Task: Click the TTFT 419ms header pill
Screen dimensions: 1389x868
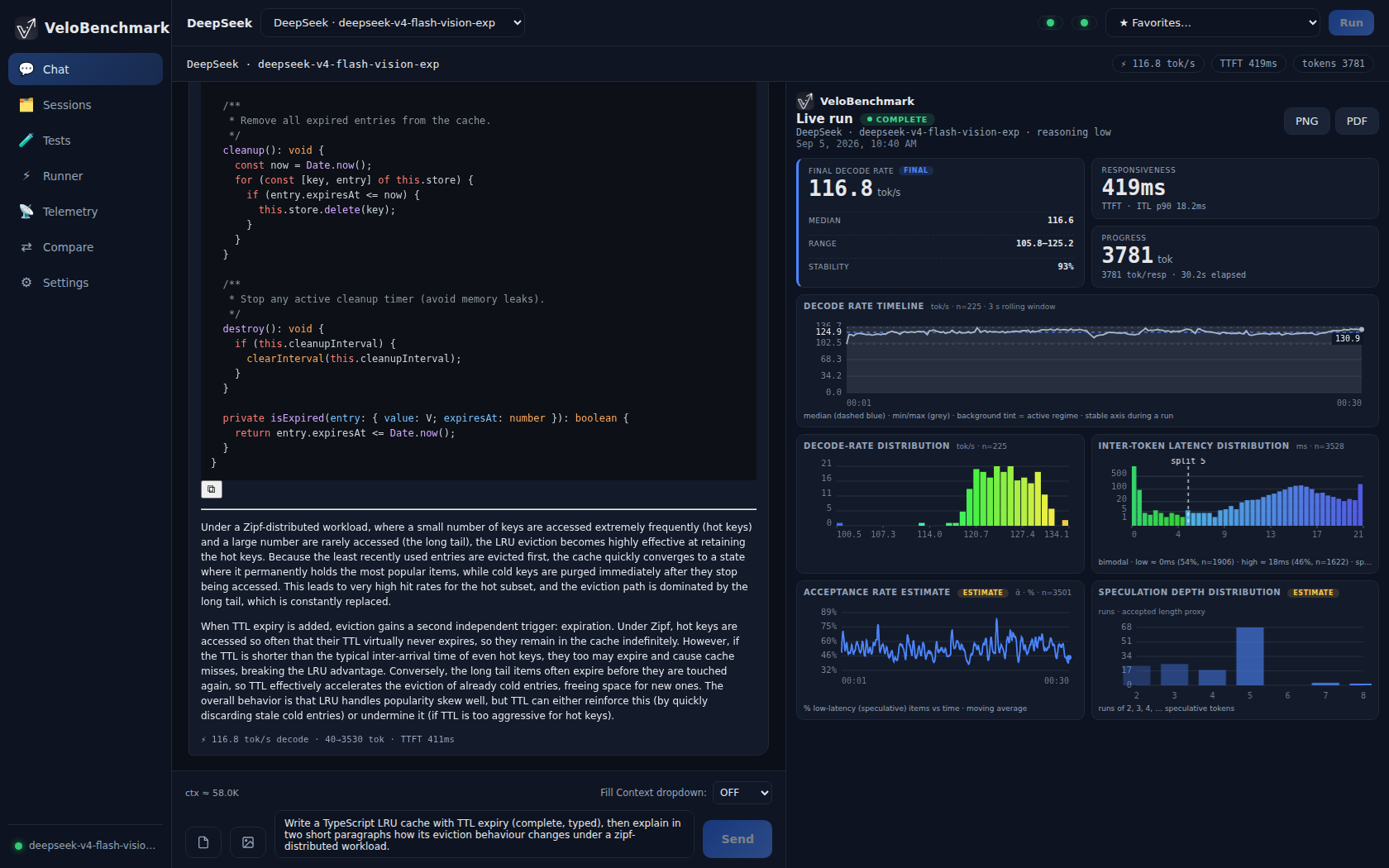Action: pos(1248,64)
